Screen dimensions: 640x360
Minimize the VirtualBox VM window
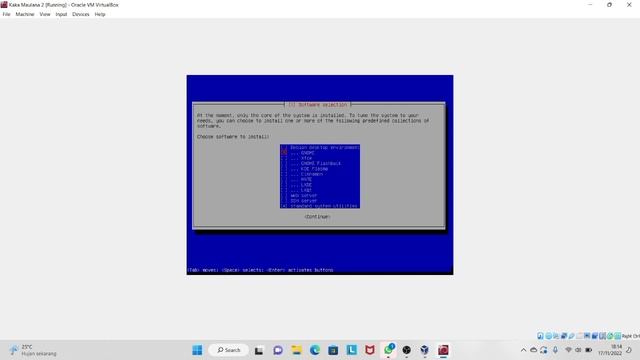[590, 5]
